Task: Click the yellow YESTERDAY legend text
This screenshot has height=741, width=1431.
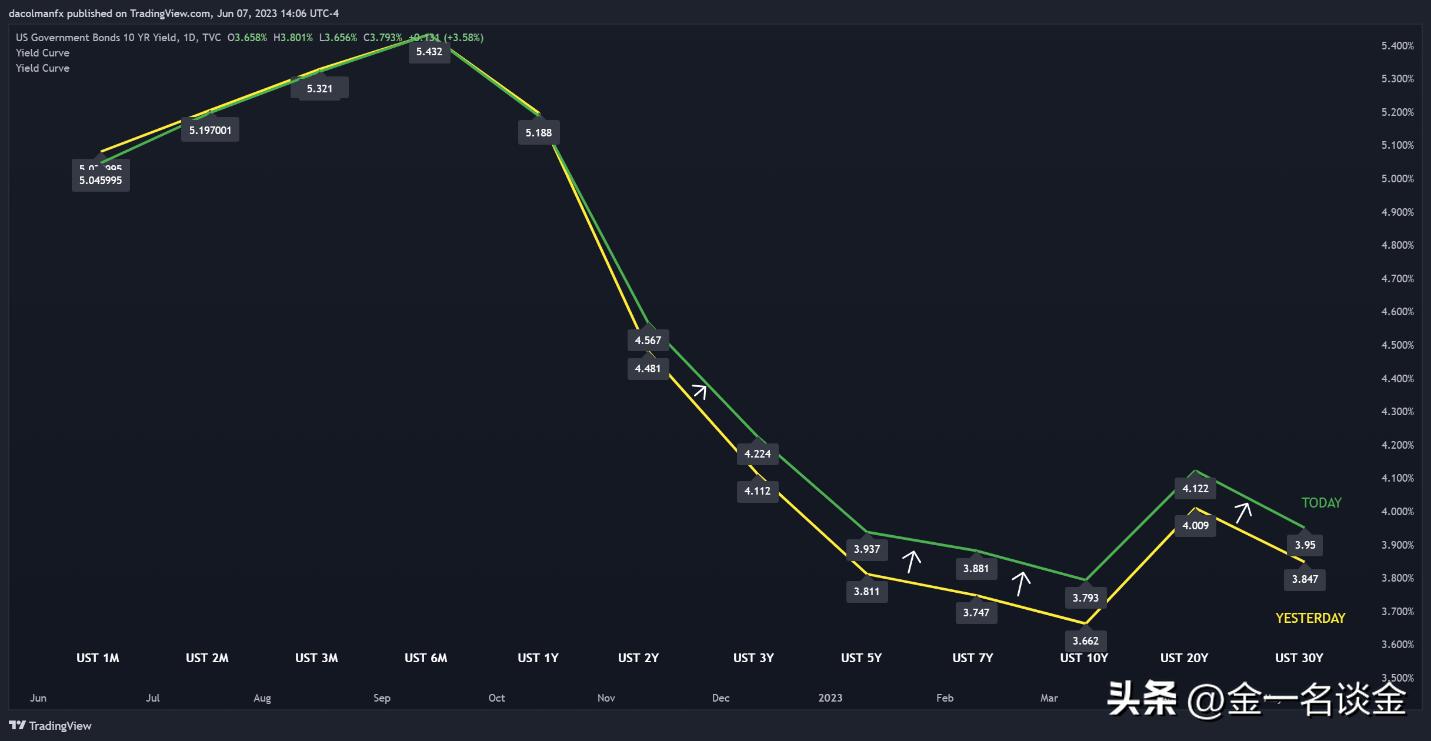Action: pos(1310,618)
